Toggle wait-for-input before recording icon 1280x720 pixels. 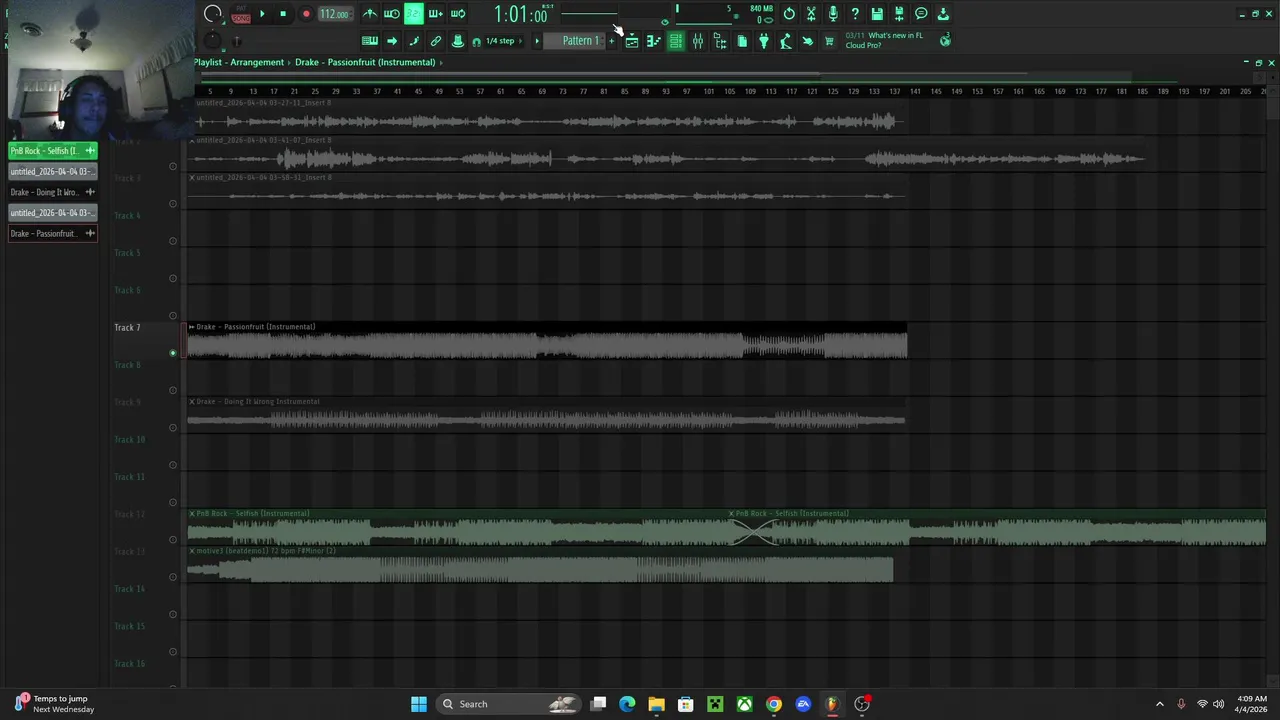(392, 14)
